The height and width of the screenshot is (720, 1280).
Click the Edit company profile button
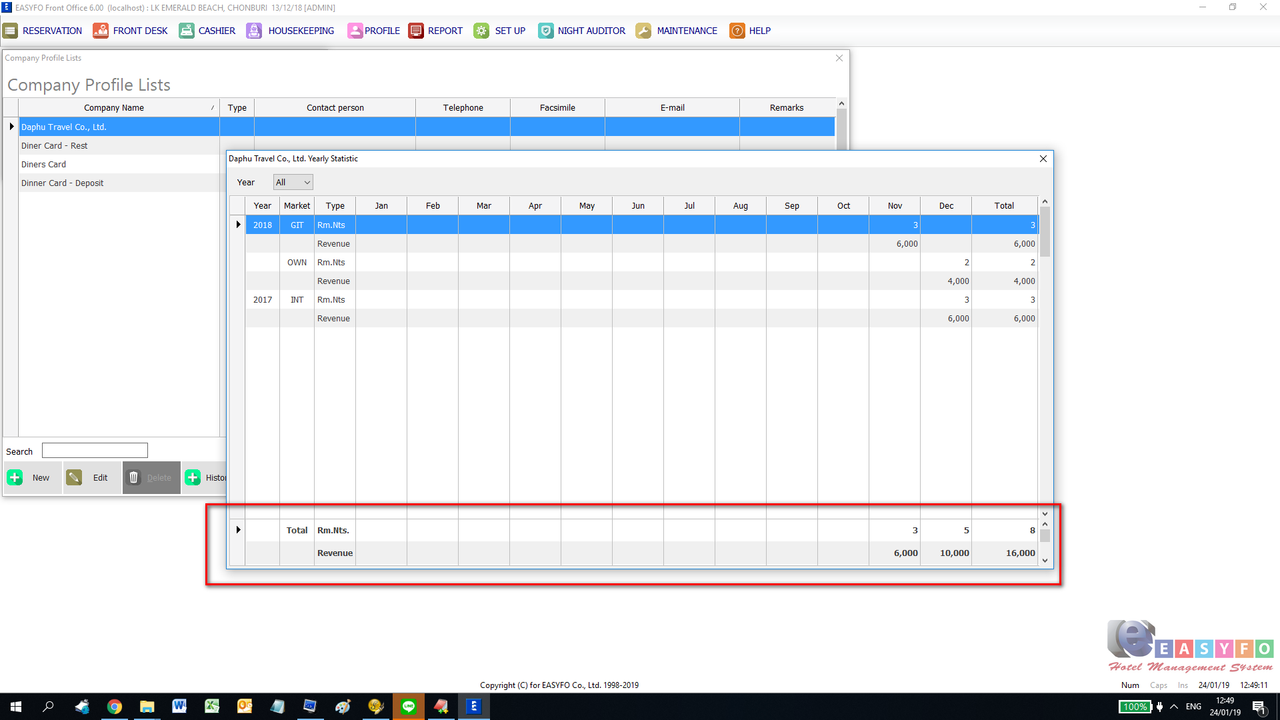pos(91,478)
